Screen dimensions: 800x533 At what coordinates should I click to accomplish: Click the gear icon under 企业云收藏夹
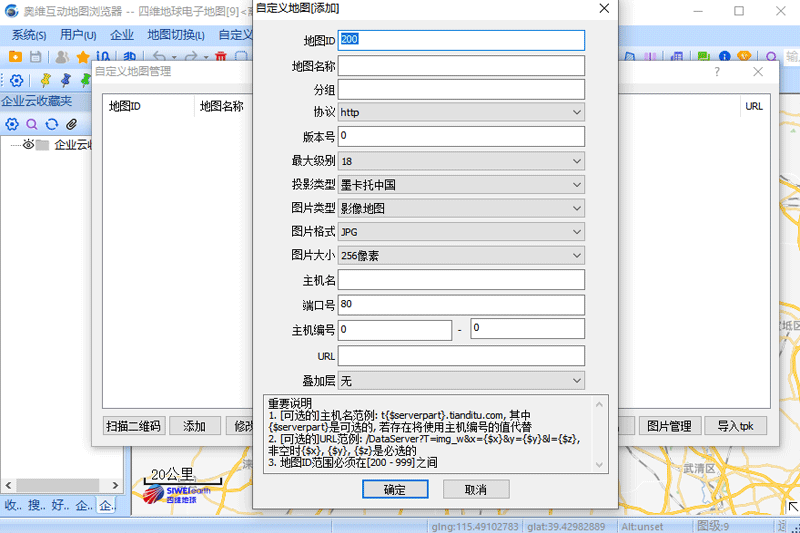point(12,124)
